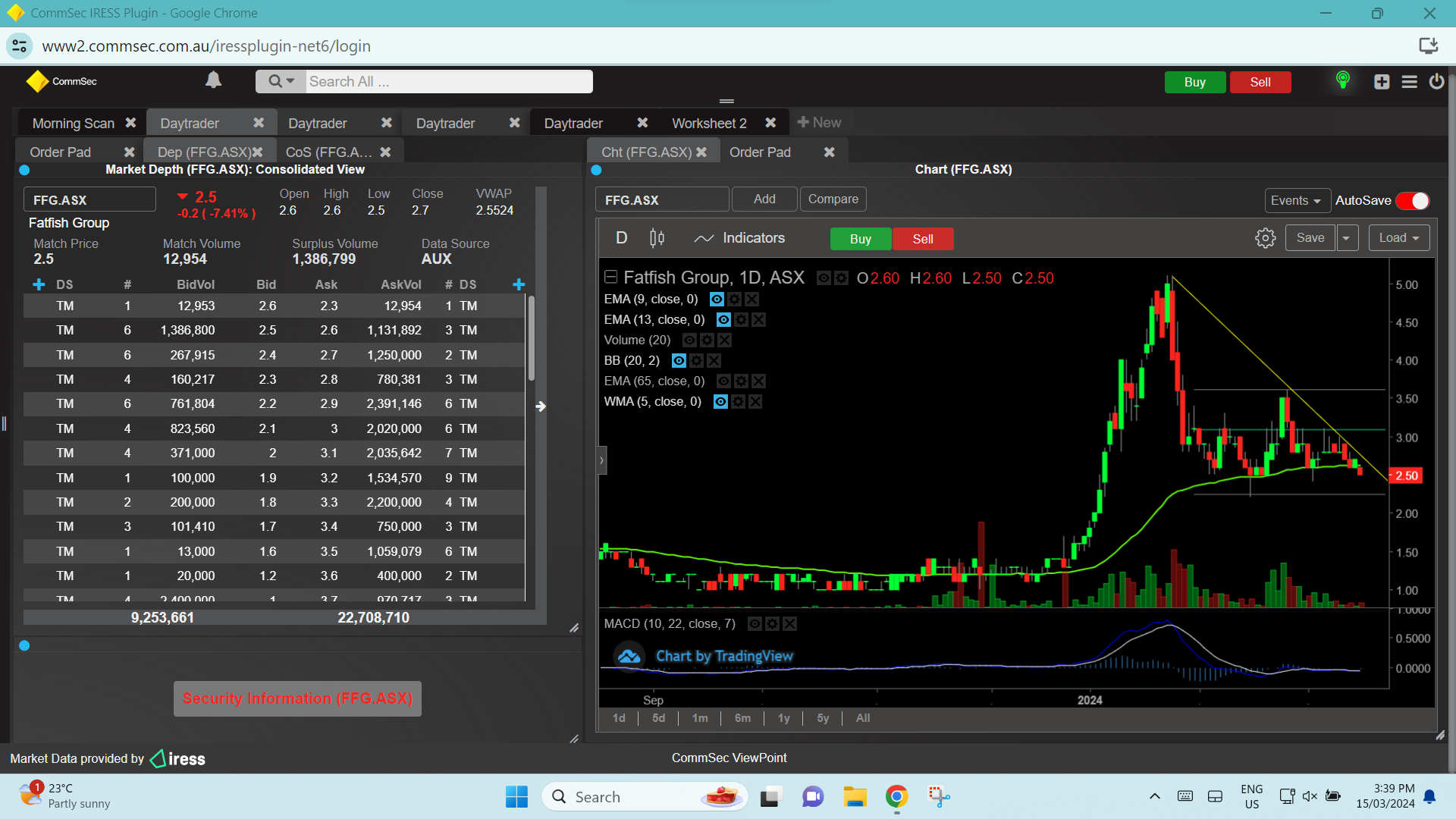This screenshot has height=819, width=1456.
Task: Toggle the AutoSave switch
Action: click(1413, 201)
